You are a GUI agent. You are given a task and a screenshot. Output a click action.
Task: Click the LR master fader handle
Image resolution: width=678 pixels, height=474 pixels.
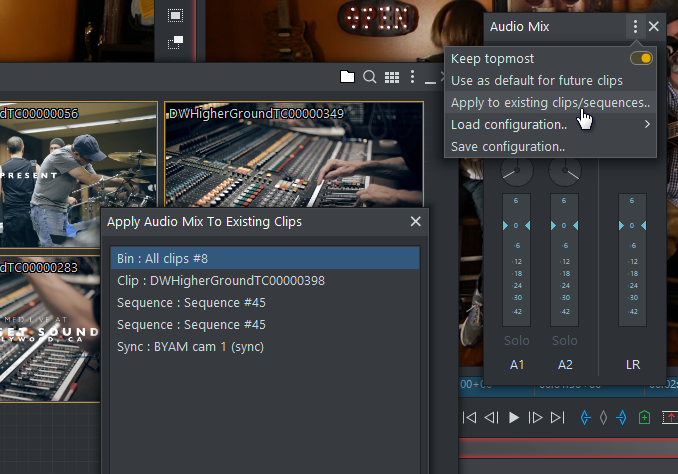(x=632, y=225)
